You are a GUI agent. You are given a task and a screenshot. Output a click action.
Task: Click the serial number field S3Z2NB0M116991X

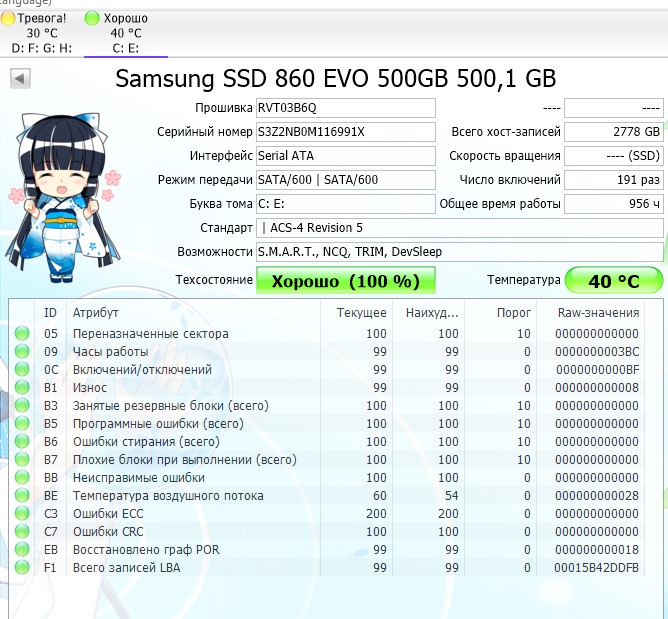point(346,132)
